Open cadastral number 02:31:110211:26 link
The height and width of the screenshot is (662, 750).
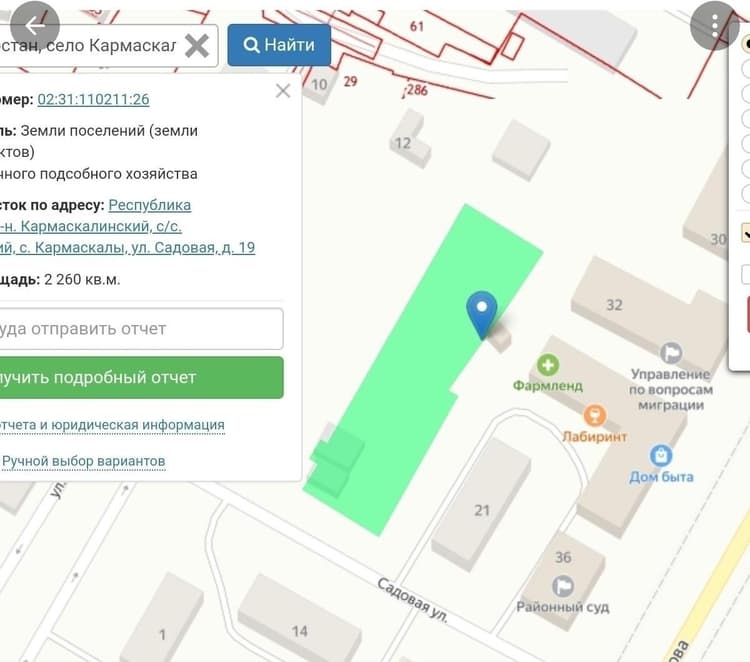click(93, 99)
